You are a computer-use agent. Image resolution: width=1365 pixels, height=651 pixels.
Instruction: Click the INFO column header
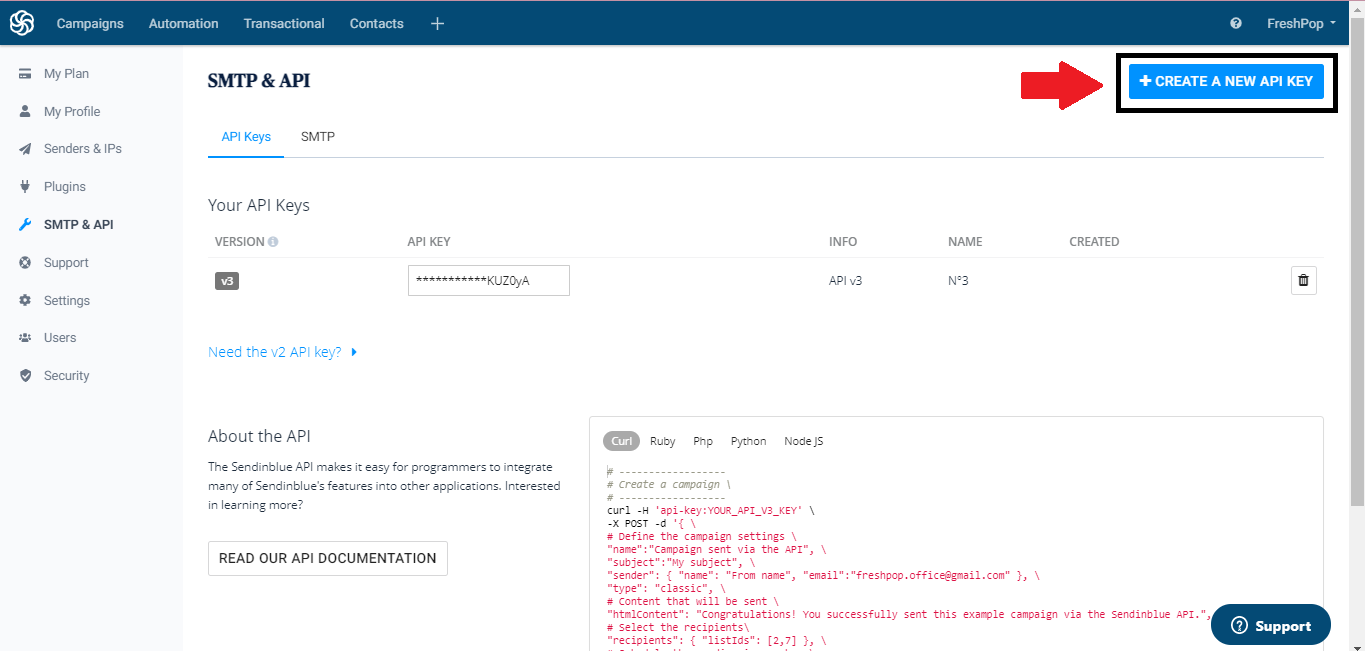843,242
